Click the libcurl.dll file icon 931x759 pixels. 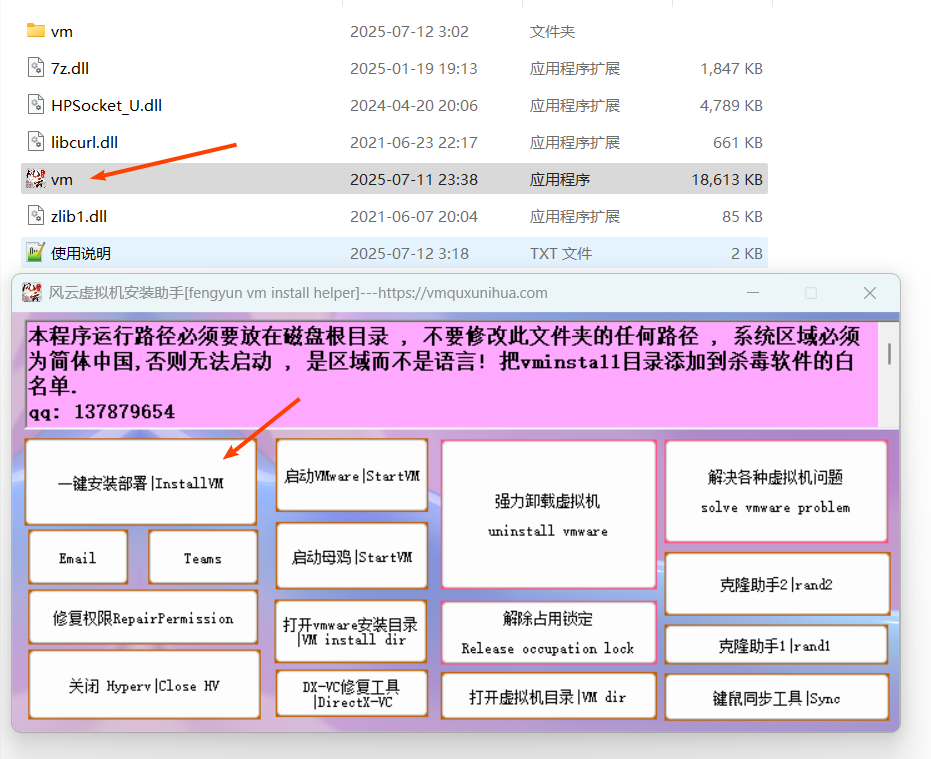tap(35, 142)
